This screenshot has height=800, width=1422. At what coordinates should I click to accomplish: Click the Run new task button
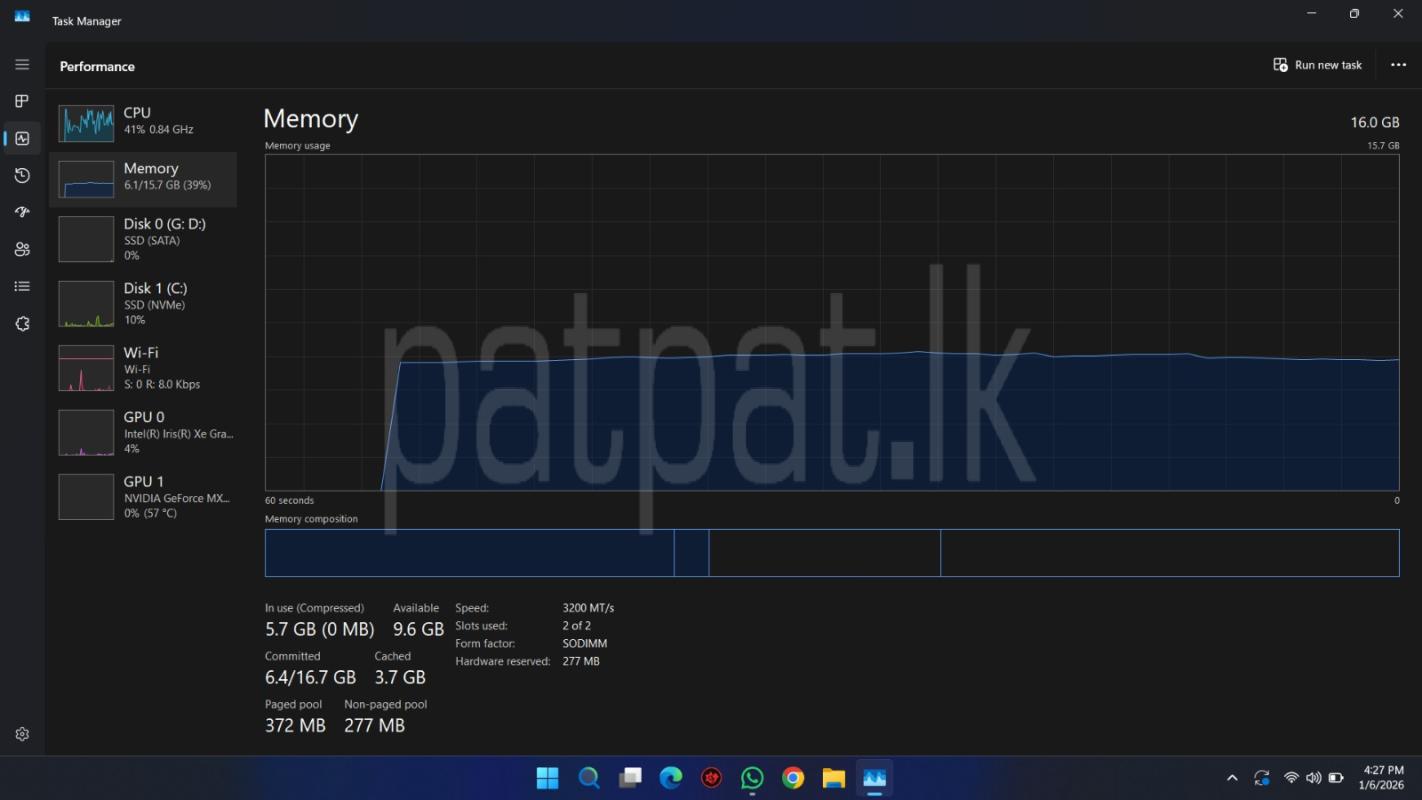coord(1317,65)
